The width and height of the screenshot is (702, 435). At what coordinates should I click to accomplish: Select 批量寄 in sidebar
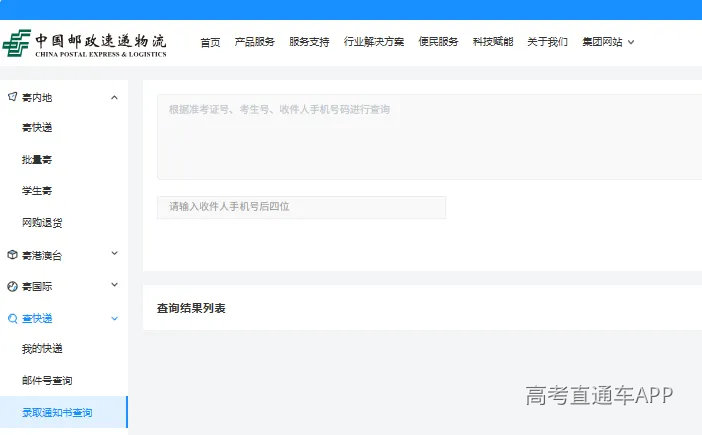[x=37, y=159]
